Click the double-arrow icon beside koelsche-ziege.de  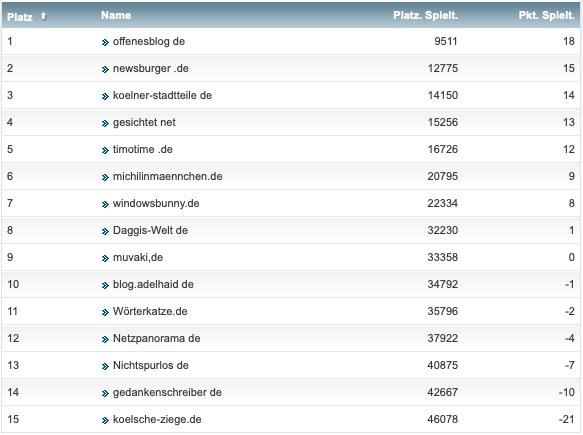[x=105, y=420]
